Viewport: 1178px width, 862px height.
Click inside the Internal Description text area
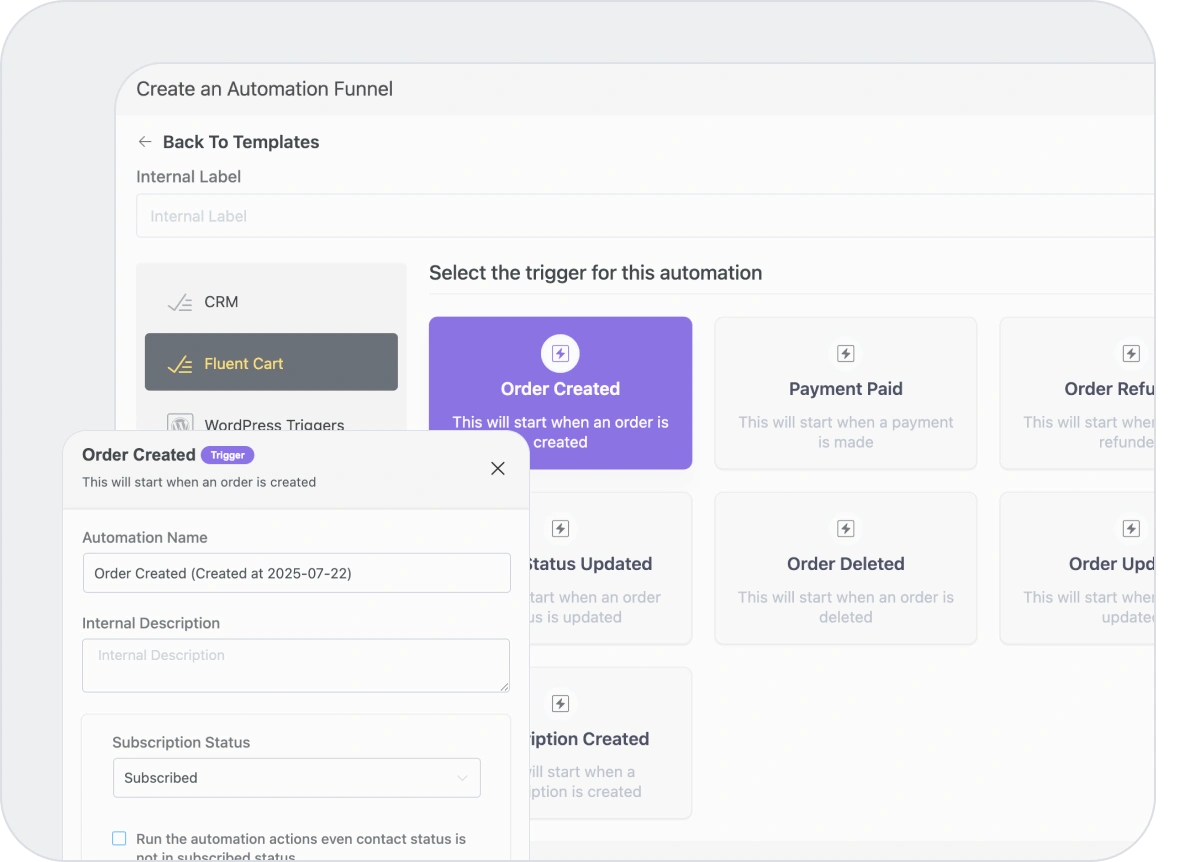coord(296,665)
